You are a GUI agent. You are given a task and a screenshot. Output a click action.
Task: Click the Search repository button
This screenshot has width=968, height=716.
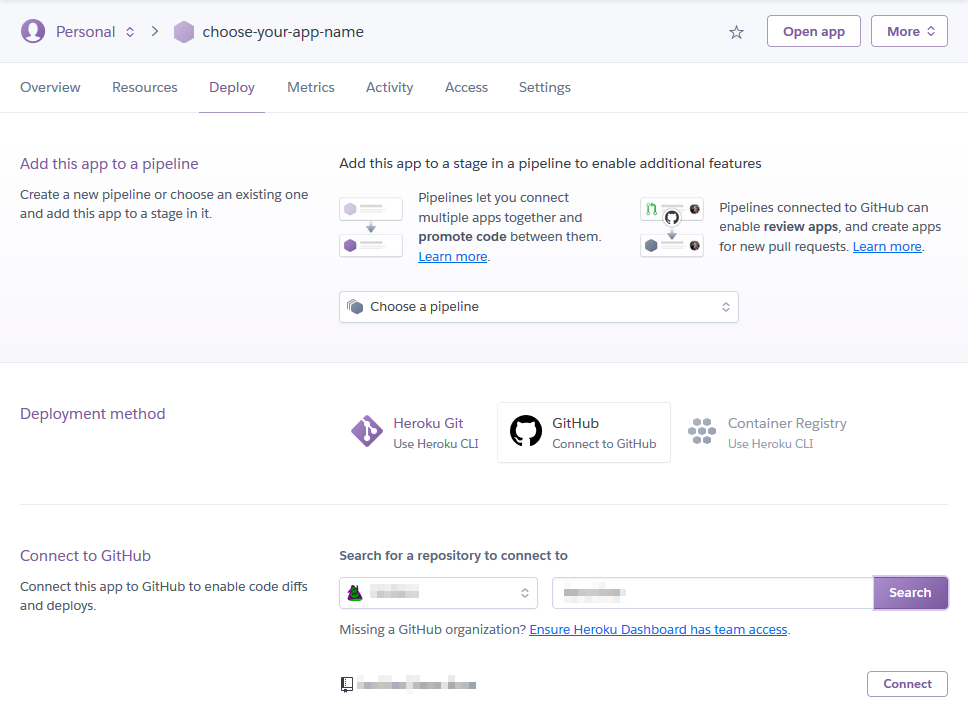[910, 593]
